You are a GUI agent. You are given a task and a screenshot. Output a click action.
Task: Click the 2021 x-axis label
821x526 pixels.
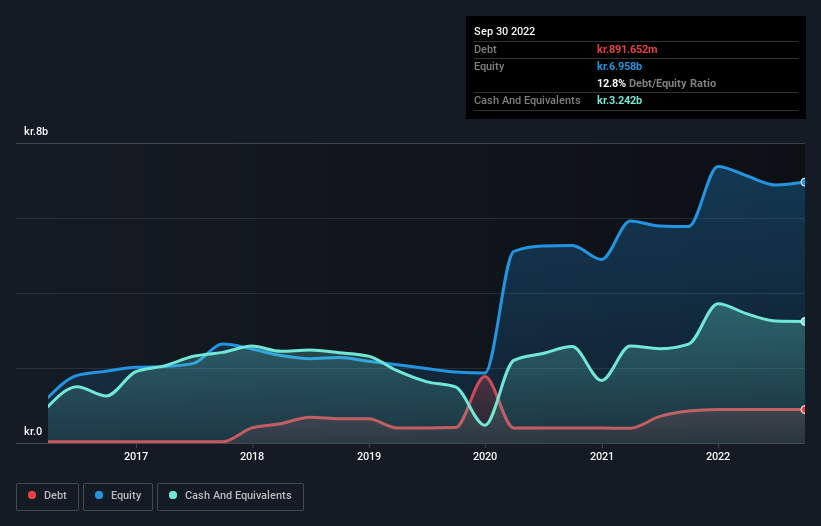pos(602,456)
